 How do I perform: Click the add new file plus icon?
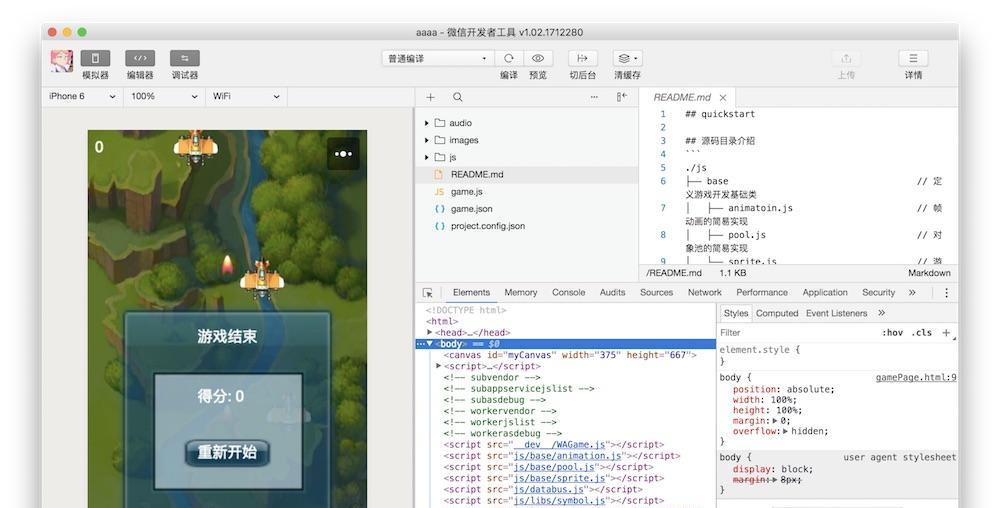[430, 98]
